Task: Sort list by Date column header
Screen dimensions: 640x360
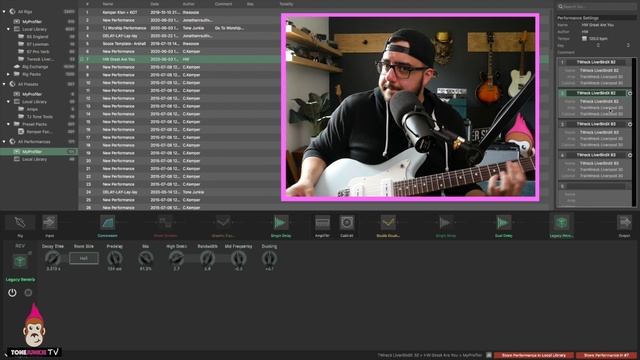Action: pyautogui.click(x=155, y=4)
